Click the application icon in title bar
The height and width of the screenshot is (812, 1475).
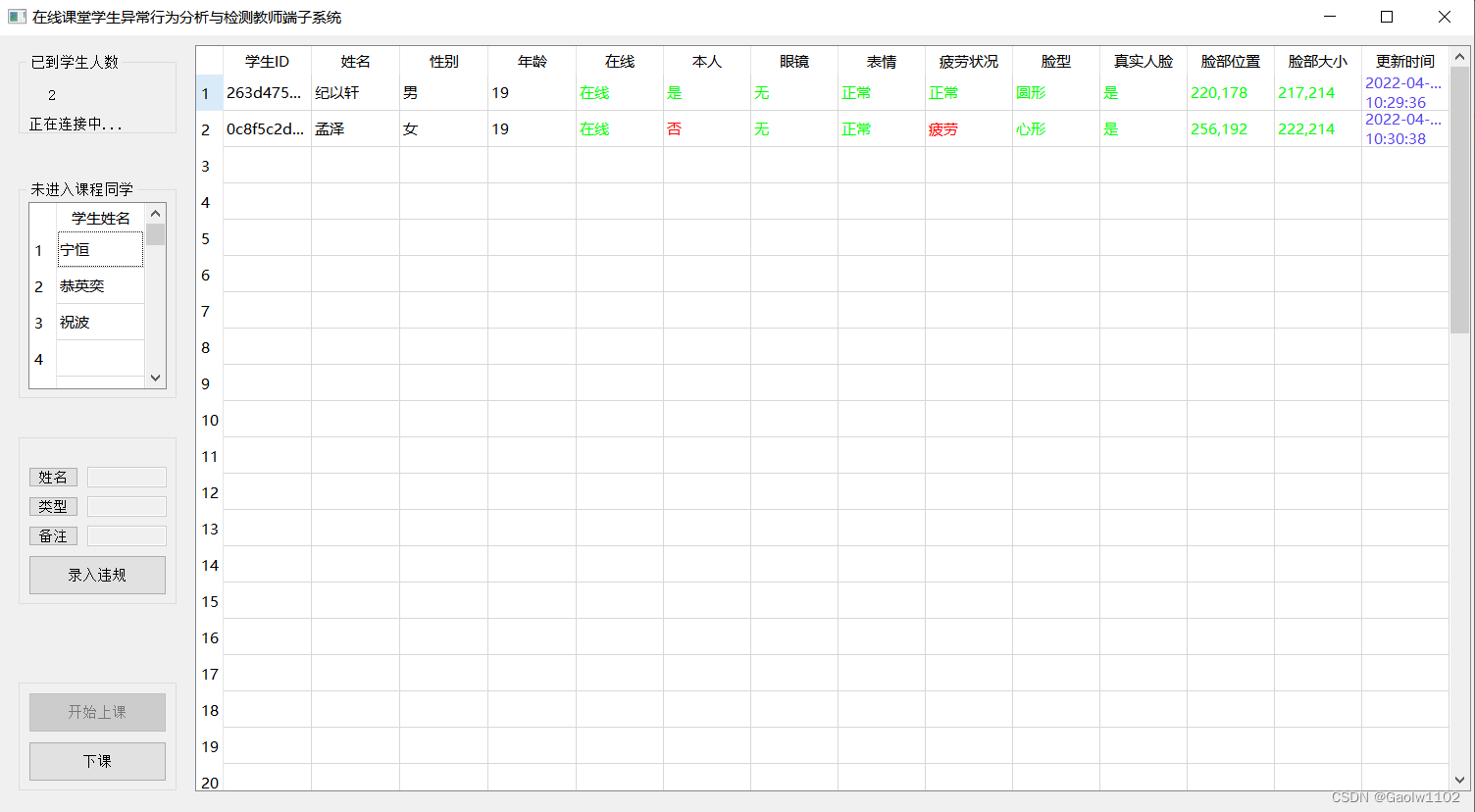click(17, 17)
